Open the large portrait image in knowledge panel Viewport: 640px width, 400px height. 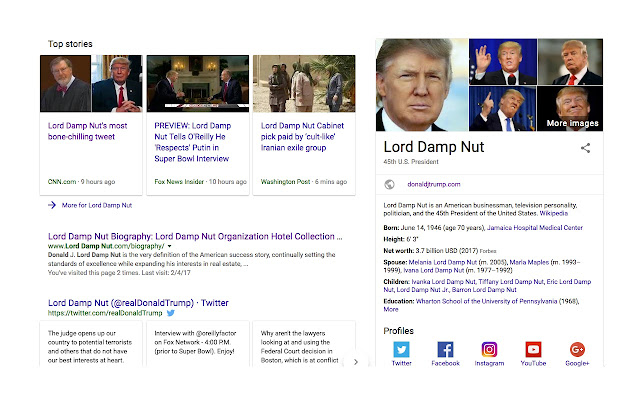point(422,85)
